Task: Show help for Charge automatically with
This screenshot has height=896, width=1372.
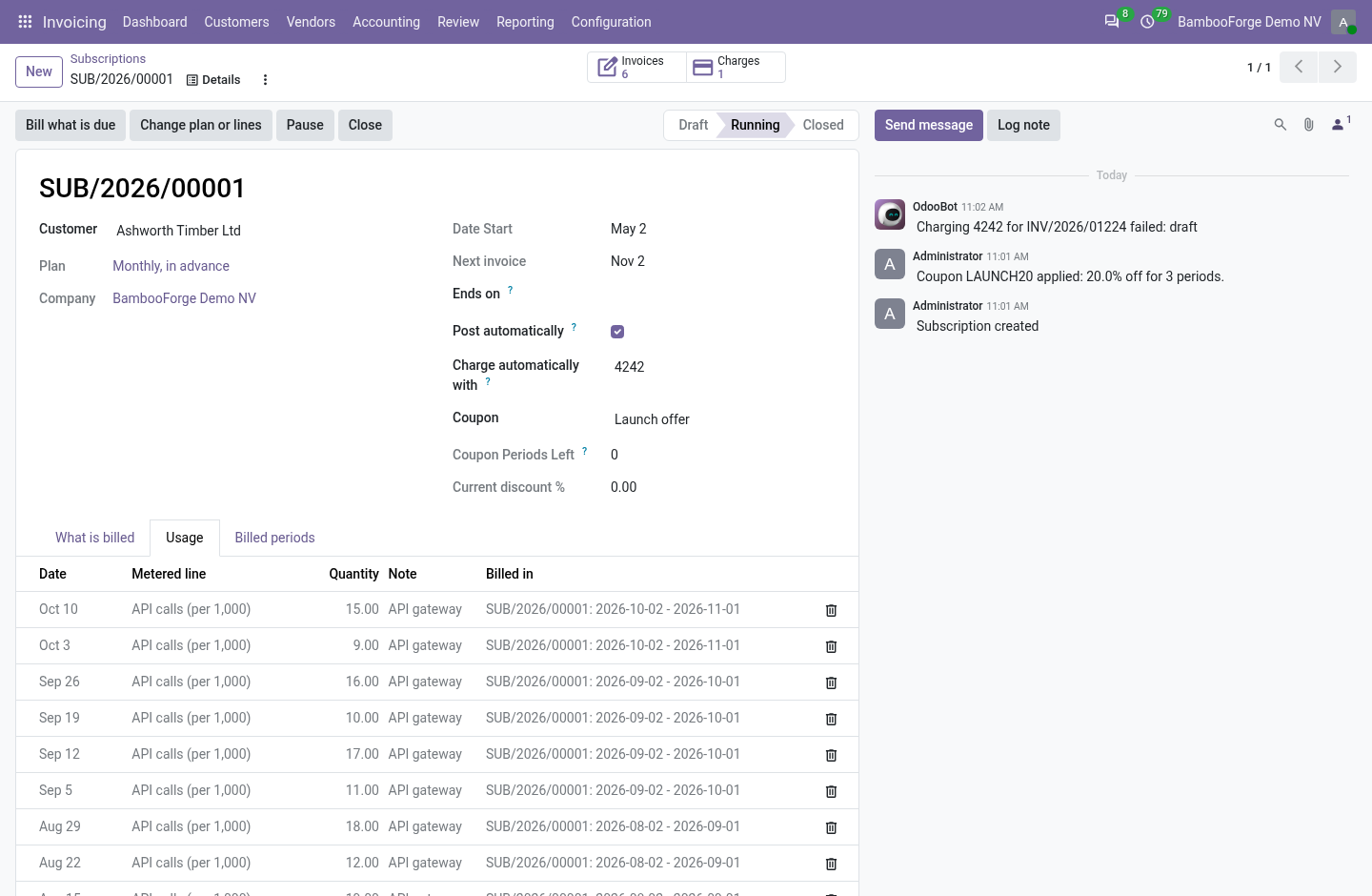Action: click(x=488, y=381)
